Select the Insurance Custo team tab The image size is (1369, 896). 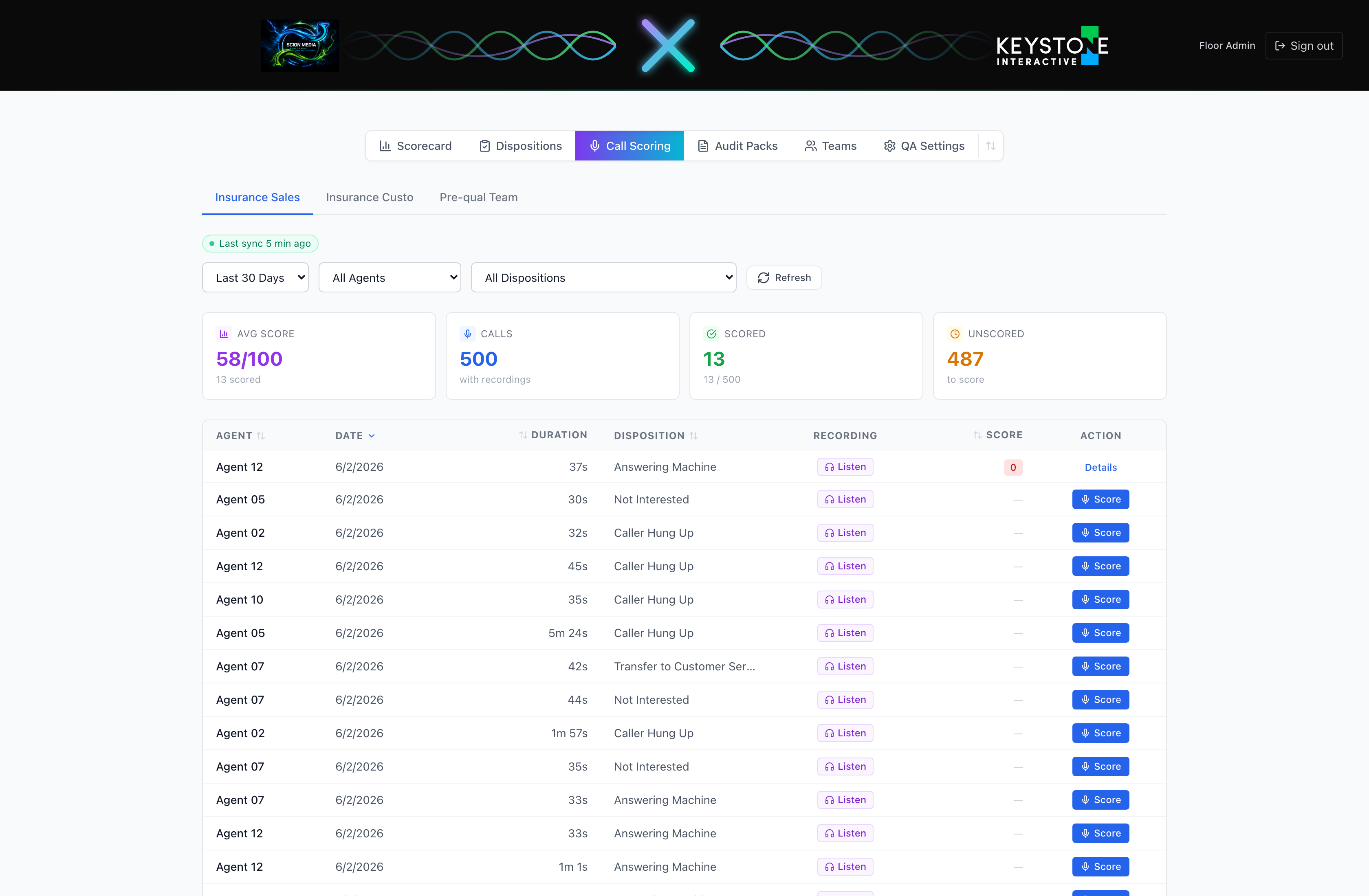click(x=369, y=197)
